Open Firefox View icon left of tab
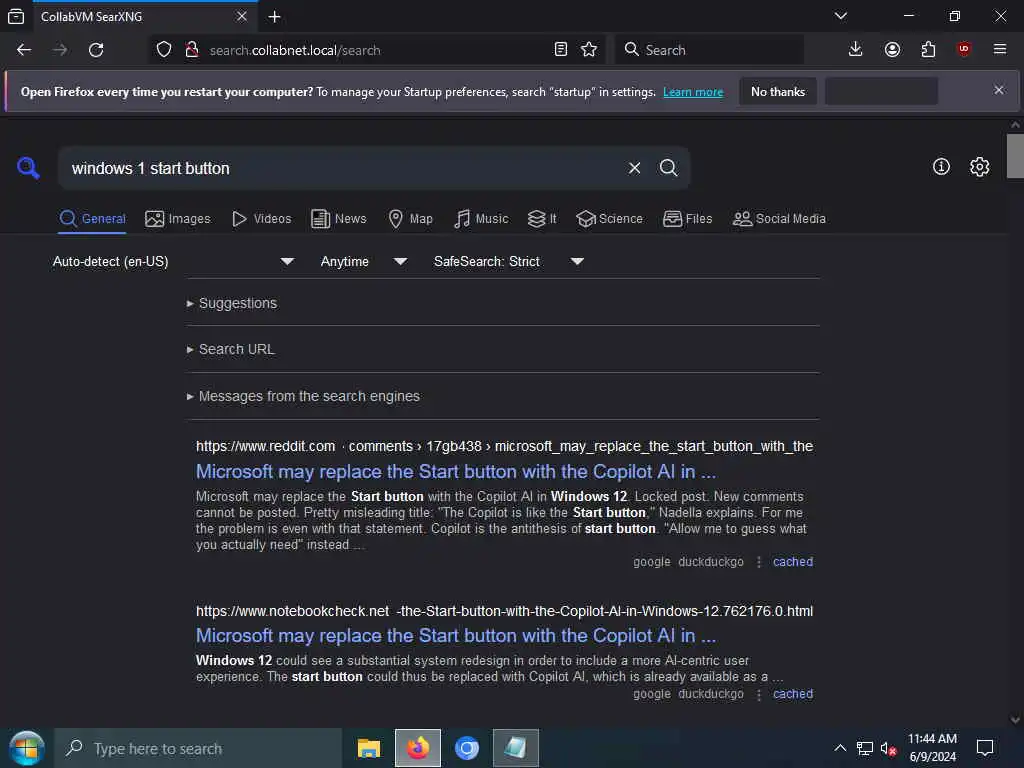1024x768 pixels. click(16, 16)
